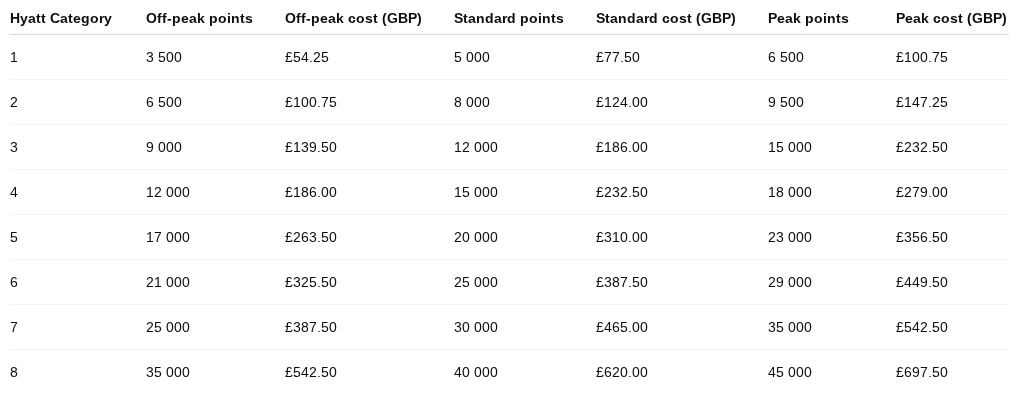Select the £697.50 peak cost cell
This screenshot has width=1009, height=412.
[x=922, y=372]
